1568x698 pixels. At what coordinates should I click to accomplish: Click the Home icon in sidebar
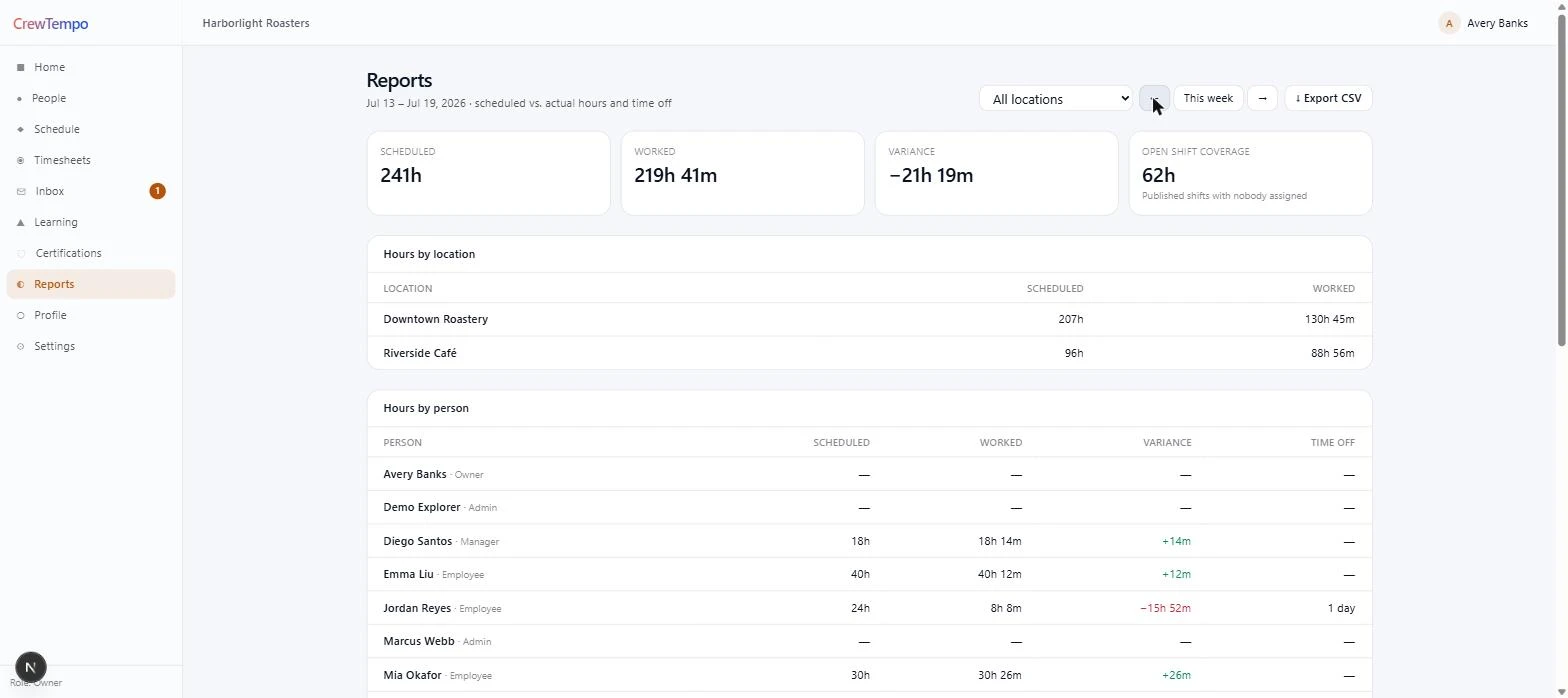(21, 67)
